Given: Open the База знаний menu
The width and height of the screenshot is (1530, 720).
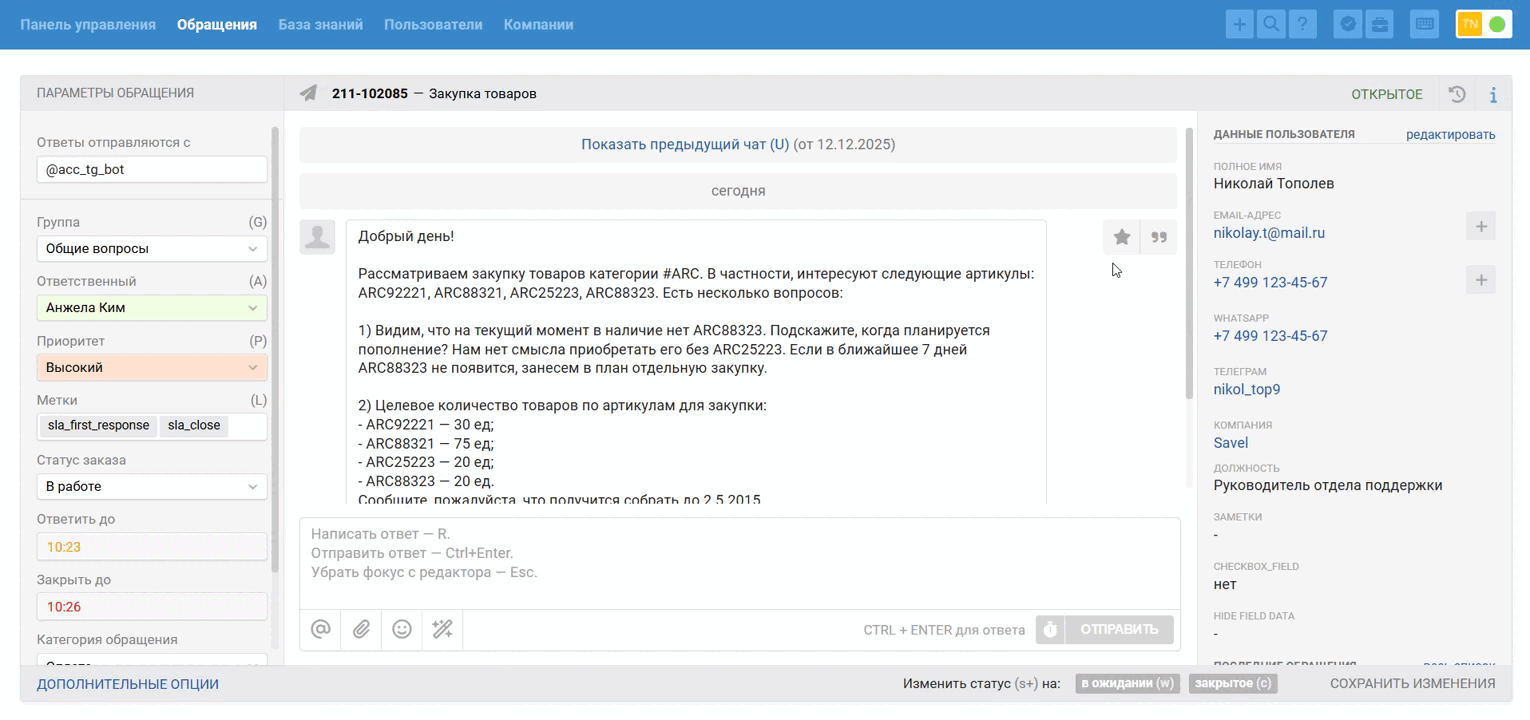Looking at the screenshot, I should pyautogui.click(x=320, y=25).
